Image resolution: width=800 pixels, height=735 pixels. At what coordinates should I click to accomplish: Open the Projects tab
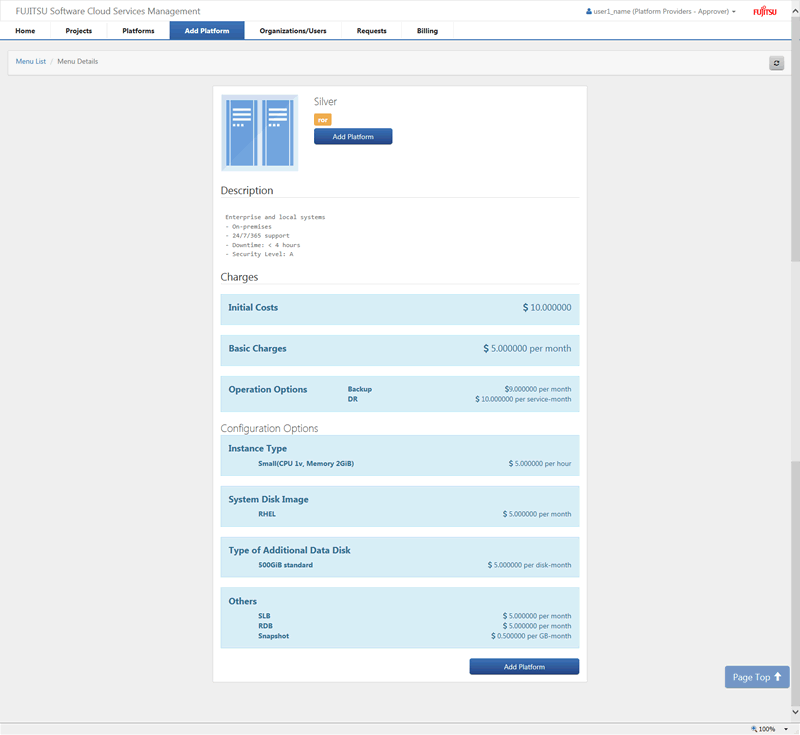pos(79,31)
